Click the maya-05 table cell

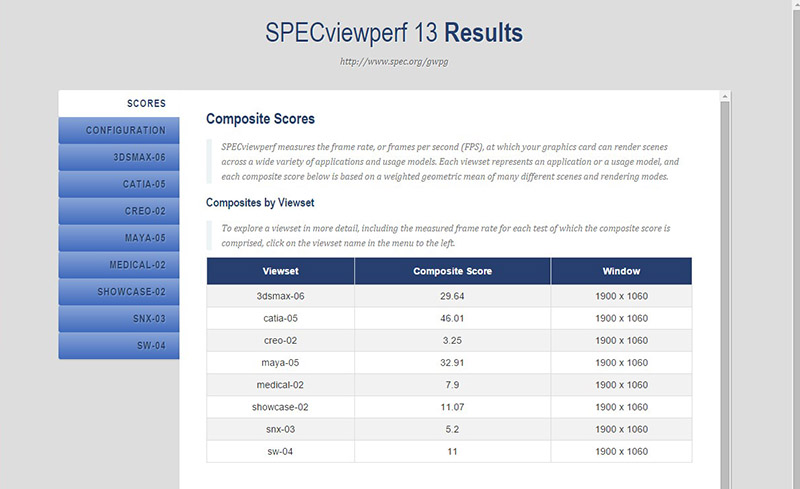pyautogui.click(x=281, y=363)
